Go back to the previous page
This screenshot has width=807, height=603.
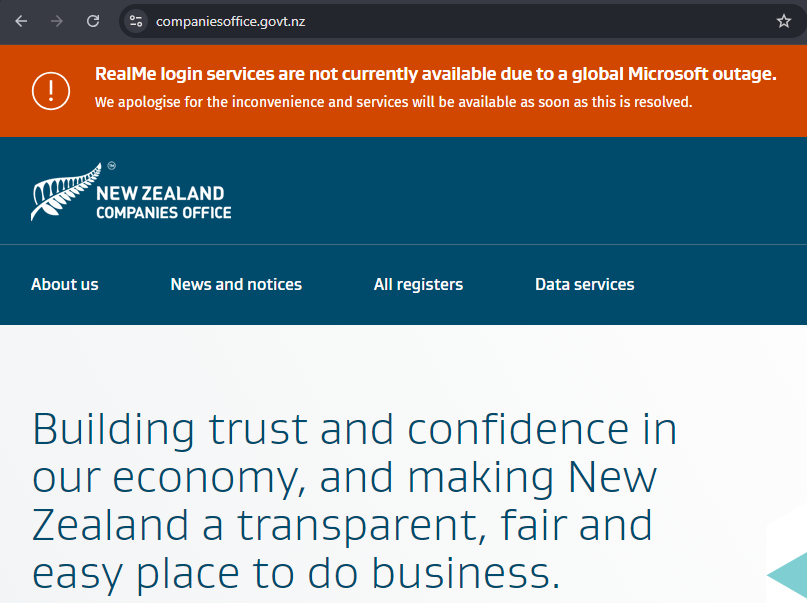[x=21, y=21]
